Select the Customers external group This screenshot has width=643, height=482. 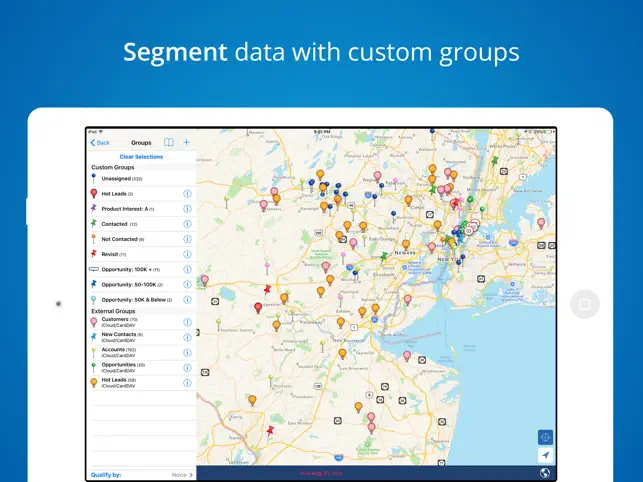[141, 322]
